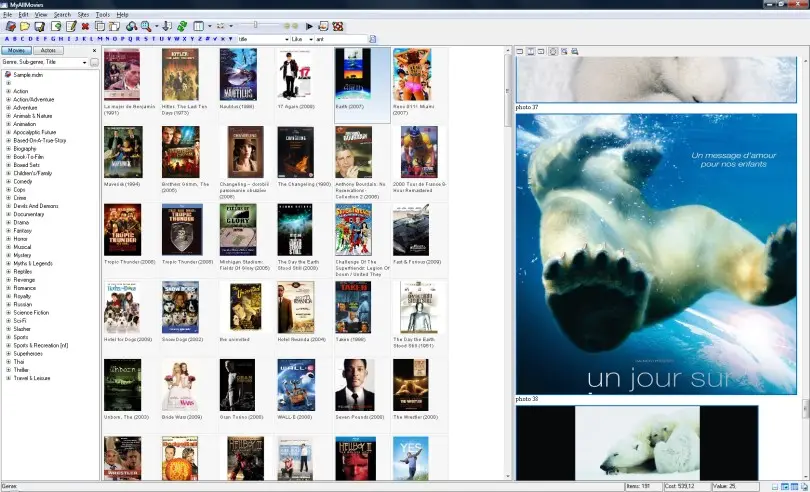Screen dimensions: 810x492
Task: Click the paste icon in the toolbar
Action: coord(114,26)
